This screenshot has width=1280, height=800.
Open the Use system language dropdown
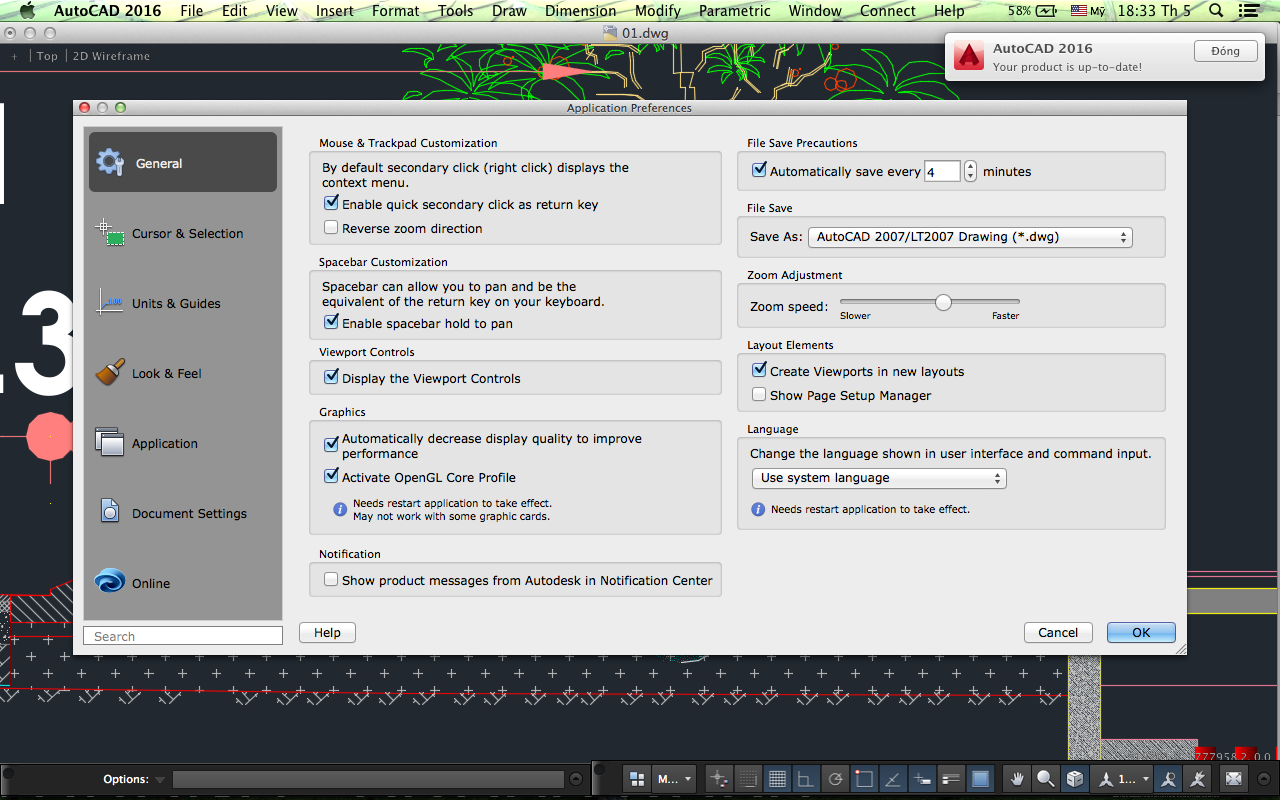879,478
